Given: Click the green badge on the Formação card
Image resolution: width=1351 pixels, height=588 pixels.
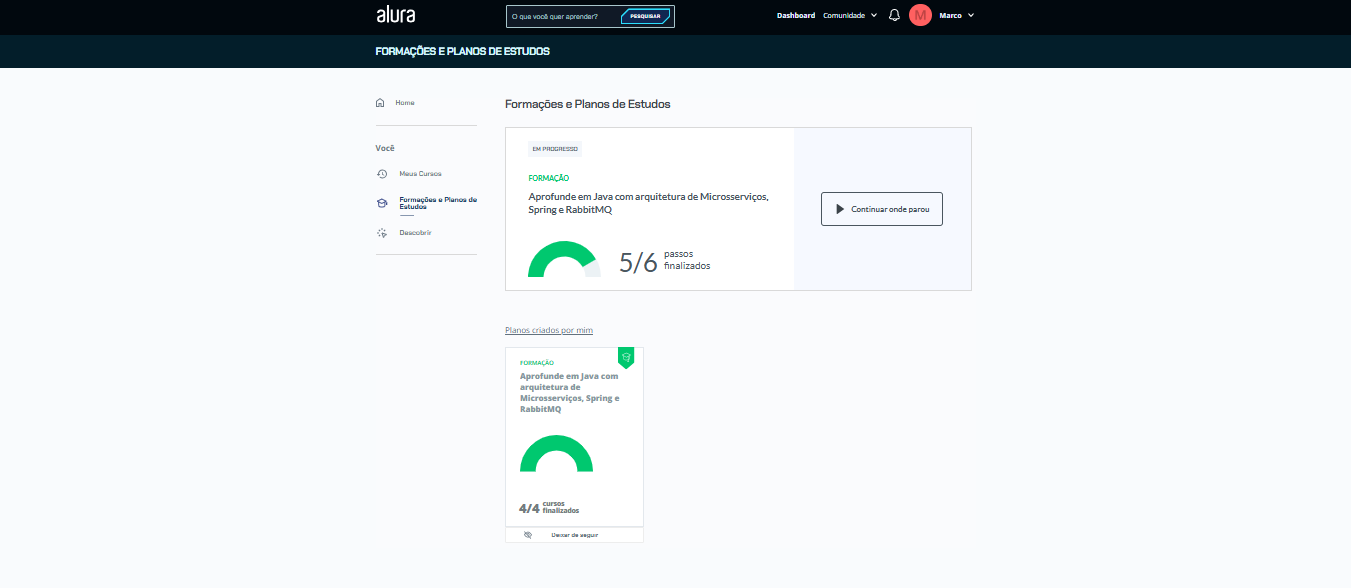Looking at the screenshot, I should 626,357.
